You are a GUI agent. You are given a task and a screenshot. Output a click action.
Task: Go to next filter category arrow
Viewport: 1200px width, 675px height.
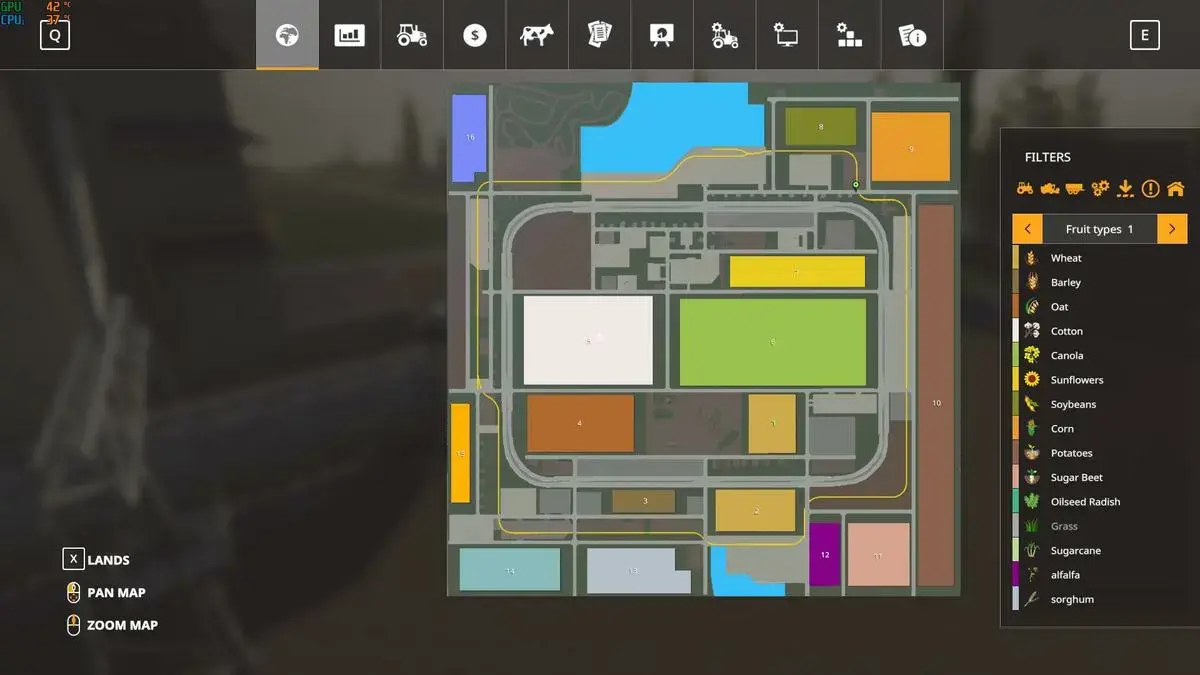coord(1172,229)
